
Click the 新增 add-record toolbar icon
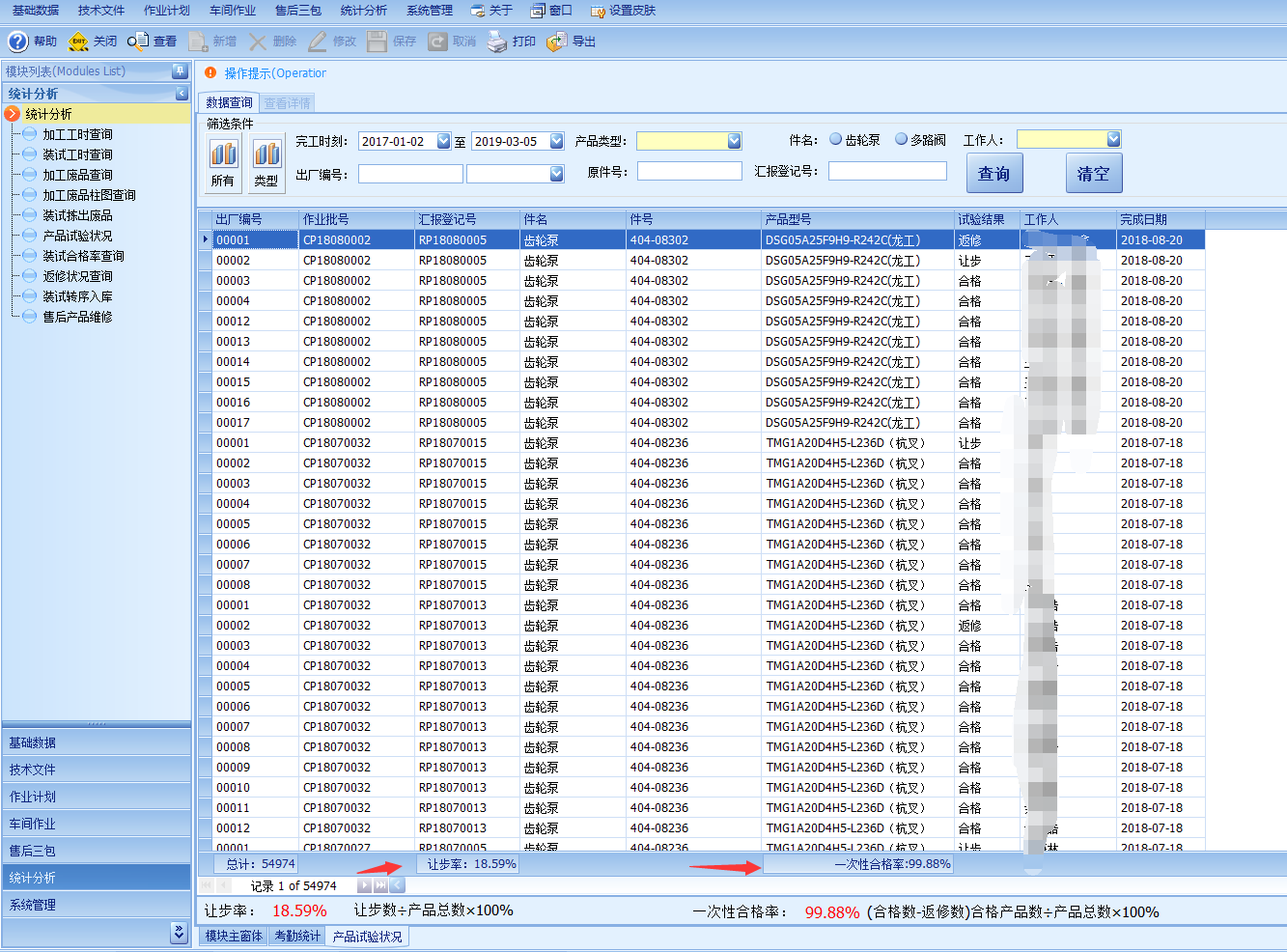(x=198, y=42)
